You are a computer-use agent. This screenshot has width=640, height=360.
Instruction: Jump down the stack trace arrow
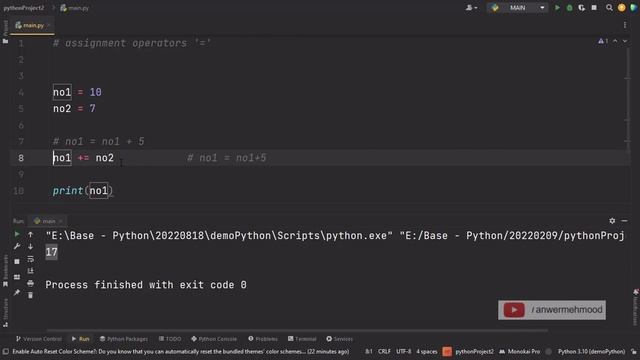(x=31, y=247)
